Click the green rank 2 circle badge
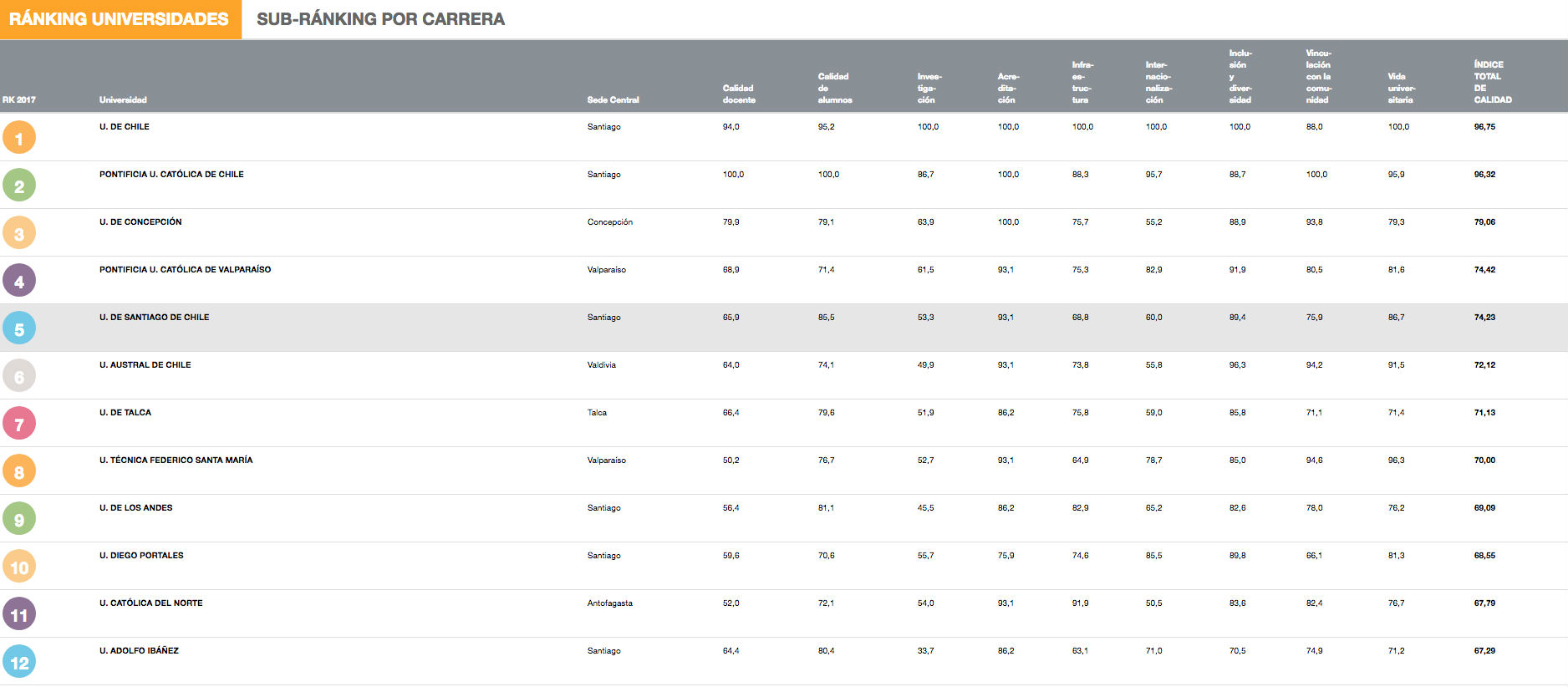 tap(19, 185)
